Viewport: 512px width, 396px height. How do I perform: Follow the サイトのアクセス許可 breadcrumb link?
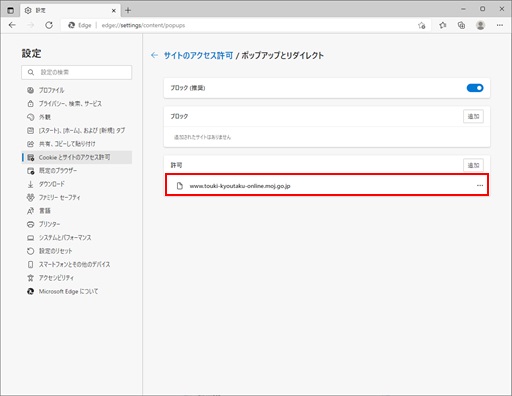tap(198, 55)
